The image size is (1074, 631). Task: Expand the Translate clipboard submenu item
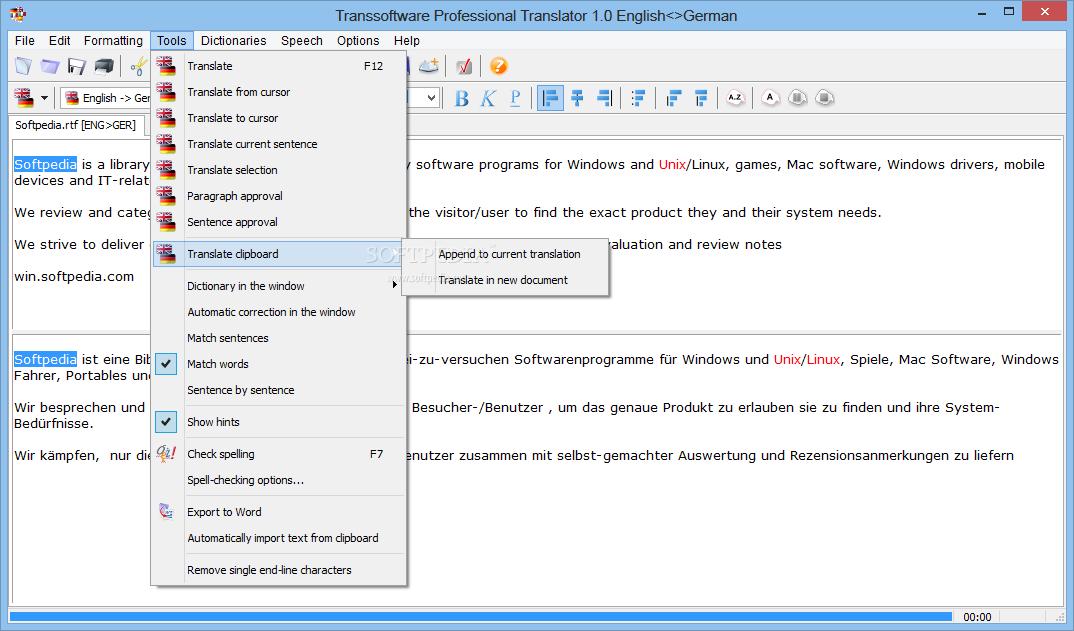point(279,253)
